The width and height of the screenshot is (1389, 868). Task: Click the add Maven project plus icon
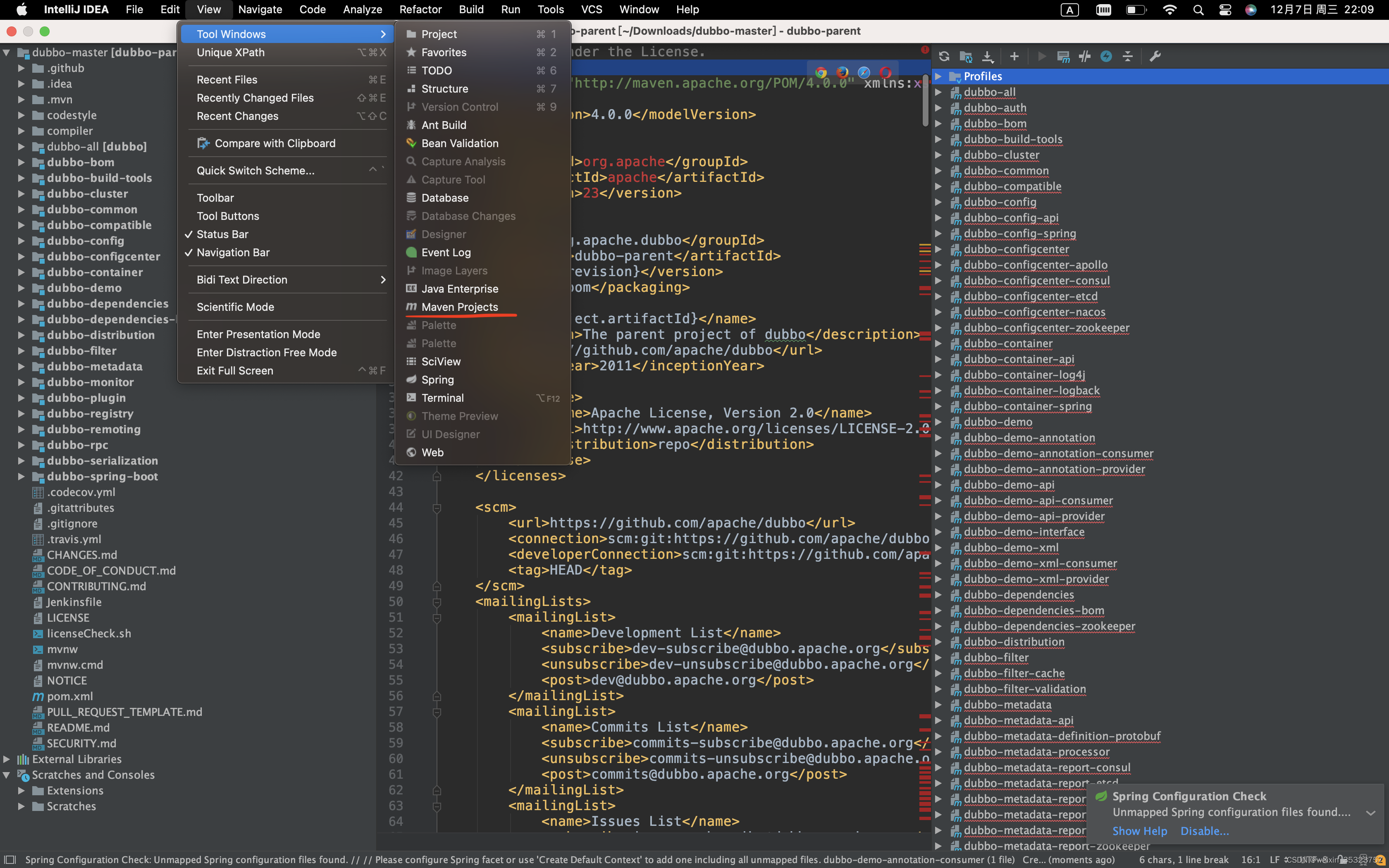tap(1014, 56)
